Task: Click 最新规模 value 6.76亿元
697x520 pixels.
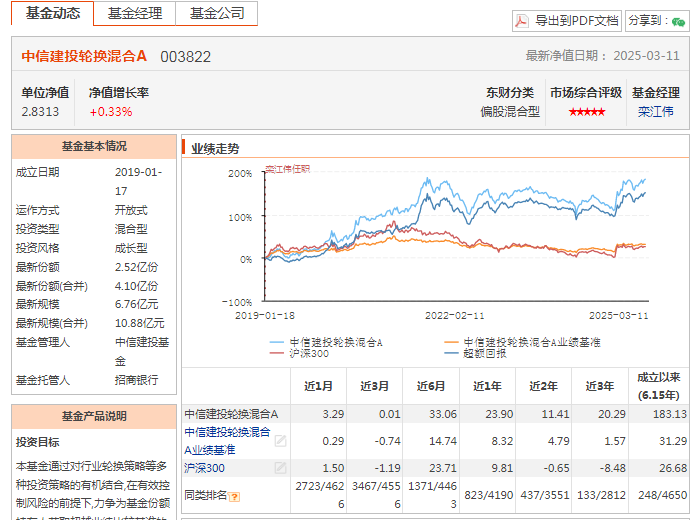Action: 136,304
